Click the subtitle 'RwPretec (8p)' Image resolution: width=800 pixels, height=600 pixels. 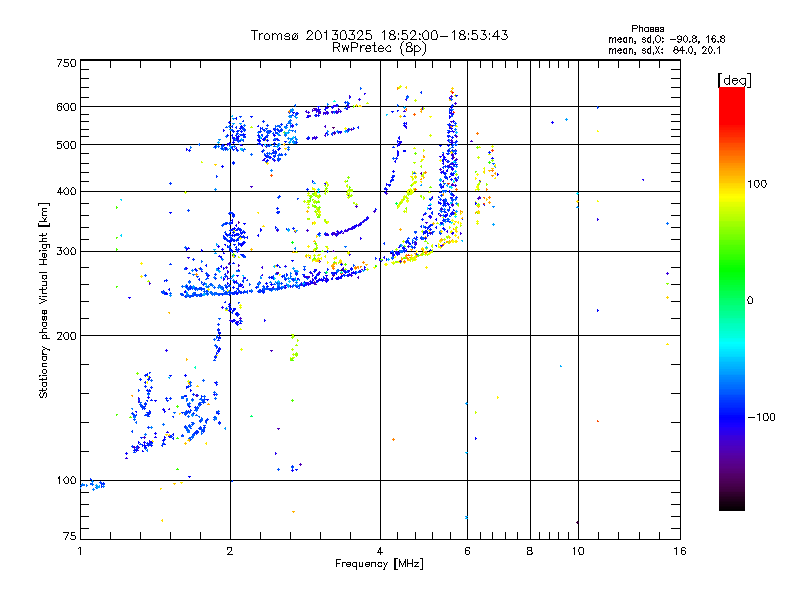click(379, 48)
